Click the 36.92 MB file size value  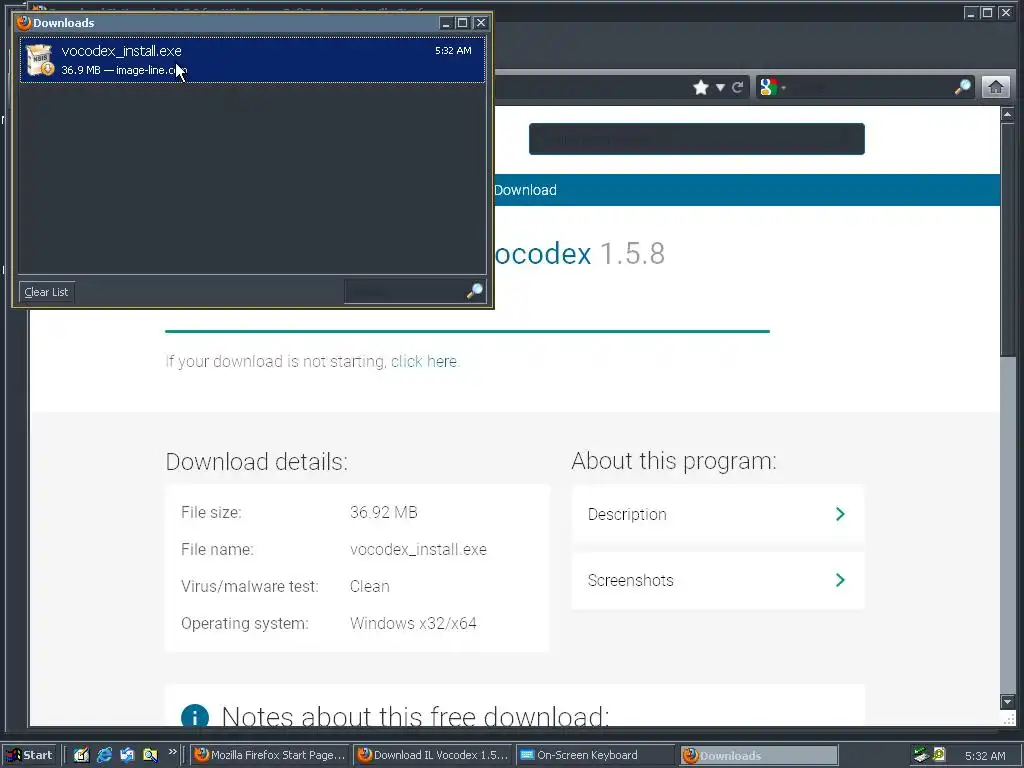383,512
